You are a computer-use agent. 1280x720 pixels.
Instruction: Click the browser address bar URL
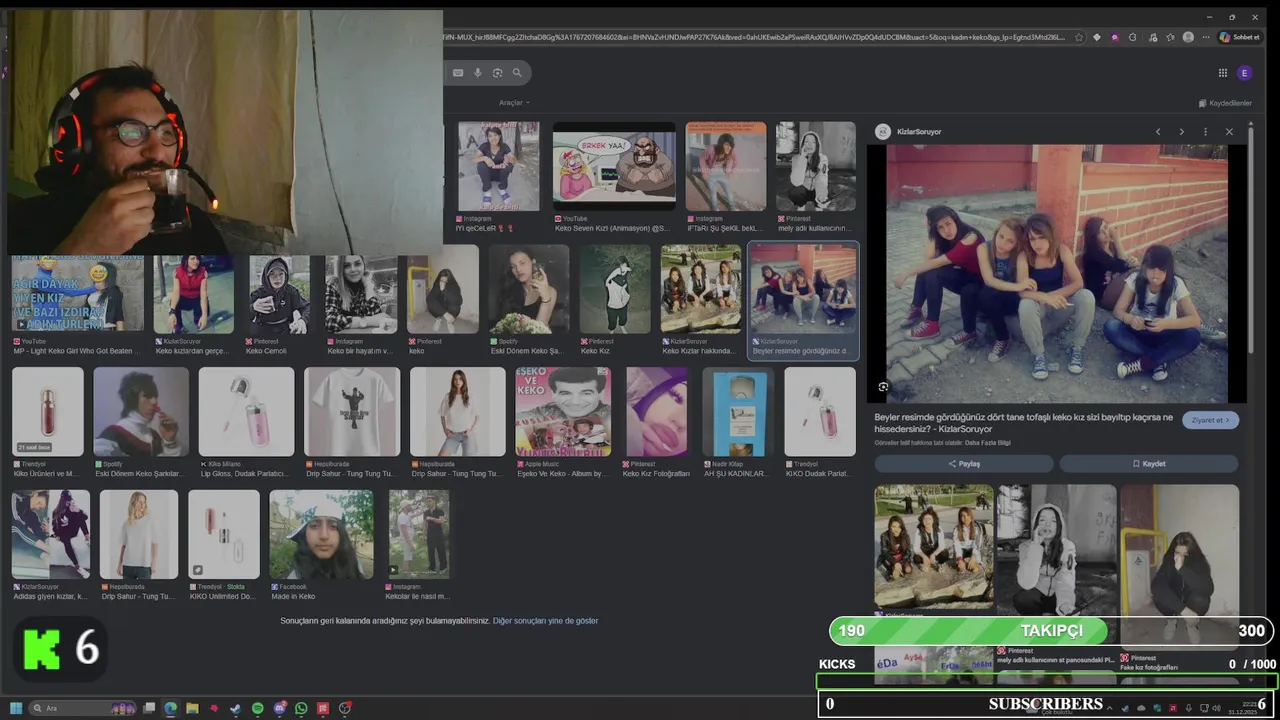(755, 37)
